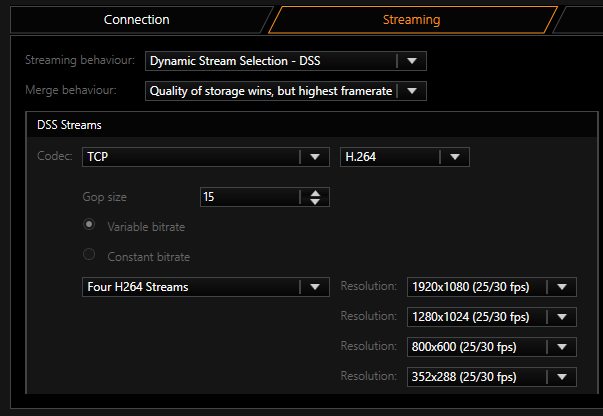Click the Quality of storage wins field
Screen dimensions: 603x416
[x=286, y=91]
